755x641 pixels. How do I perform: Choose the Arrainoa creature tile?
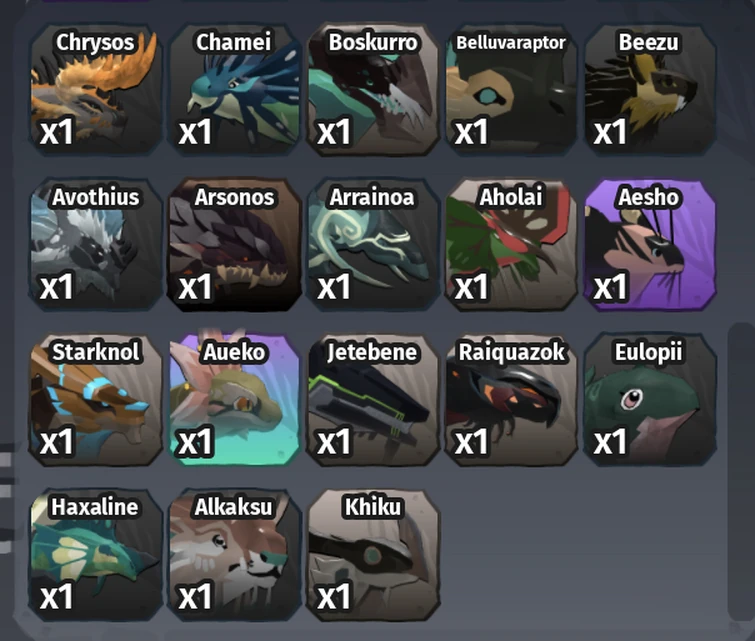(x=373, y=245)
